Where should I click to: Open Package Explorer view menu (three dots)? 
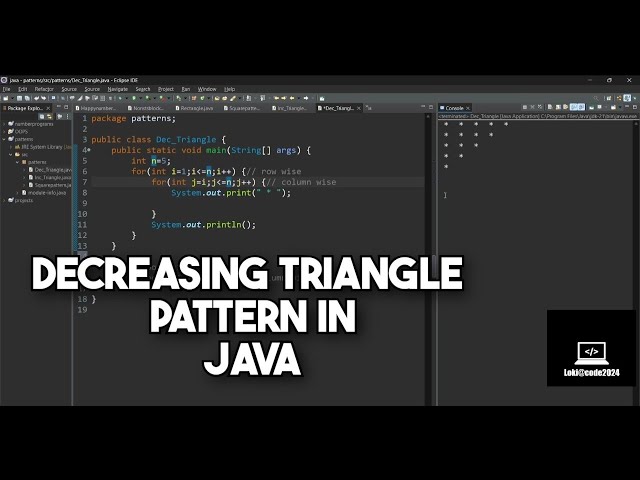pyautogui.click(x=67, y=117)
